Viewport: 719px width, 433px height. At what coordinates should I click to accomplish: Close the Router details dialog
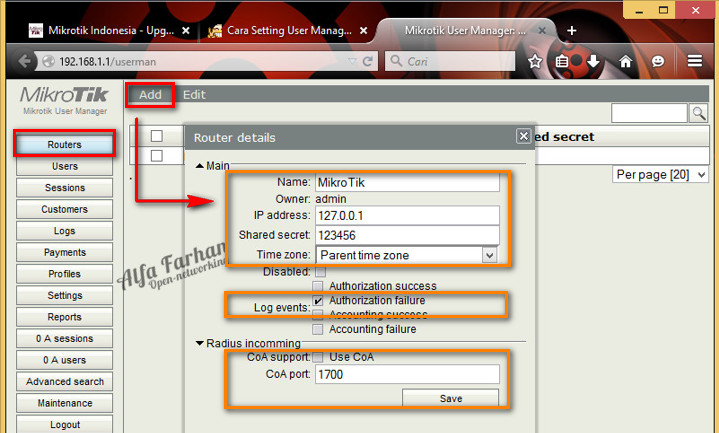[523, 136]
